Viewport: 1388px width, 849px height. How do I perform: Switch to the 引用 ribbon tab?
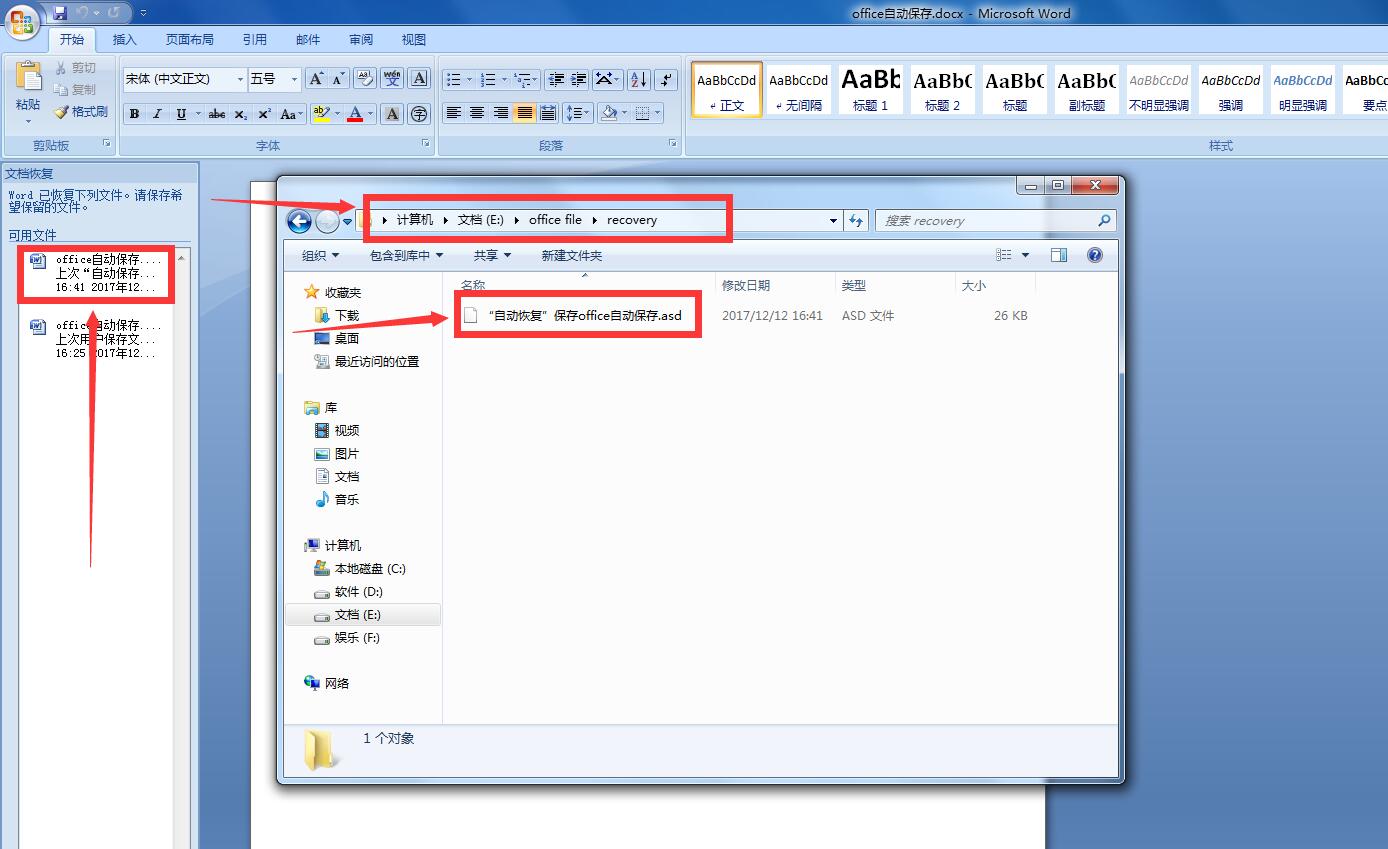pos(255,40)
